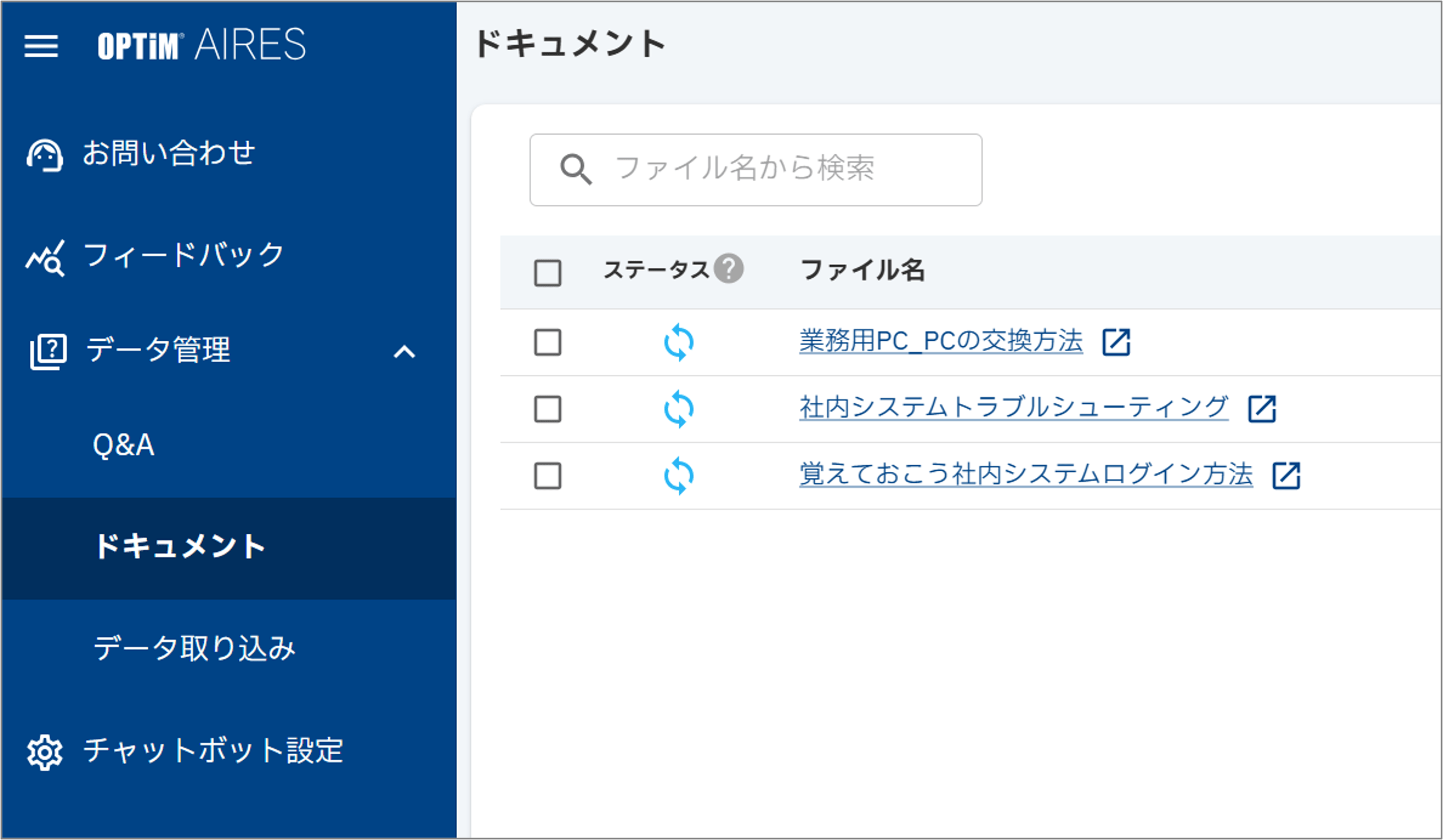
Task: Check the checkbox for 覚えておこう社内システムログイン方法
Action: pos(547,475)
